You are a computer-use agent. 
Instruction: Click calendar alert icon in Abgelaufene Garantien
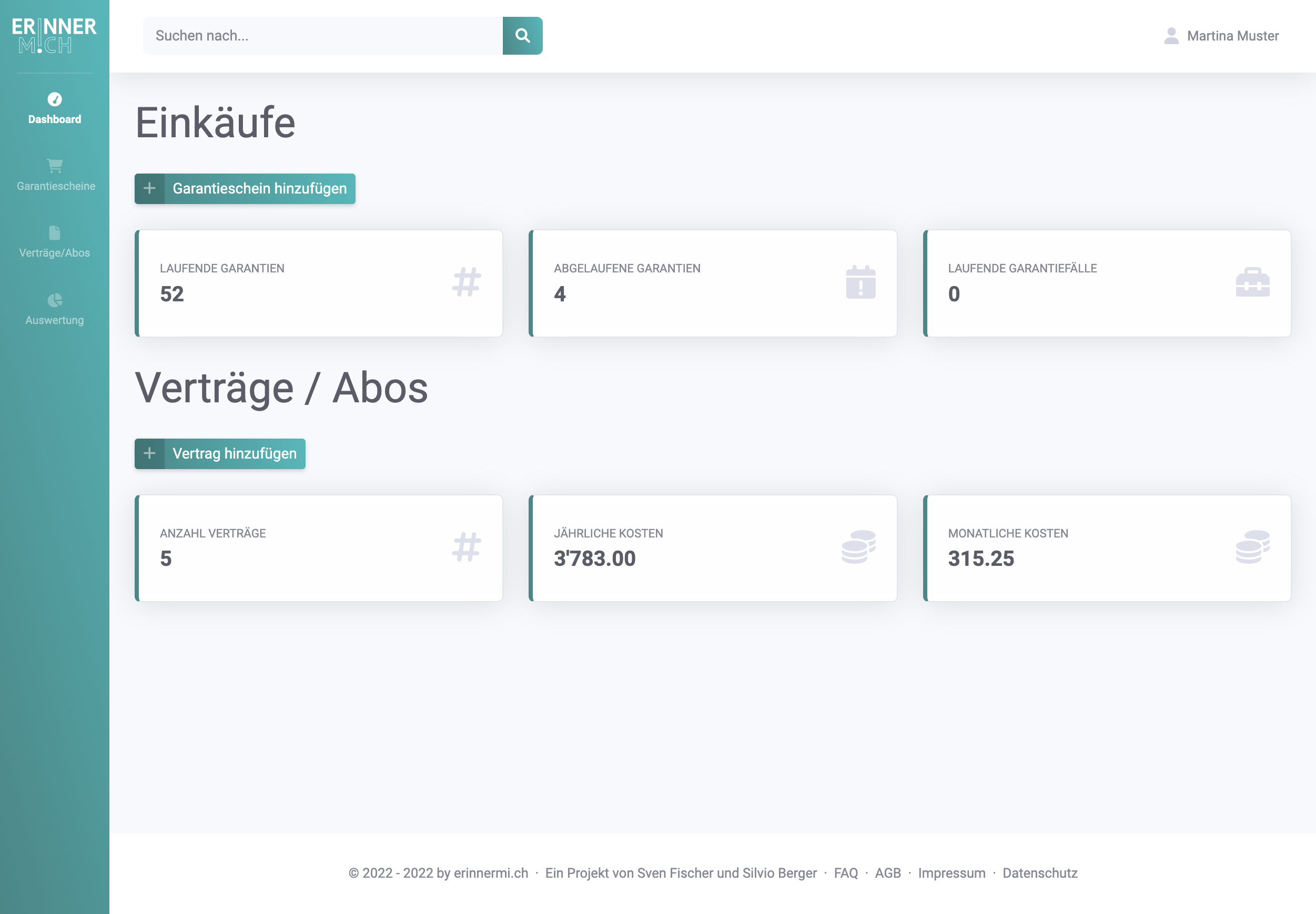[x=860, y=282]
